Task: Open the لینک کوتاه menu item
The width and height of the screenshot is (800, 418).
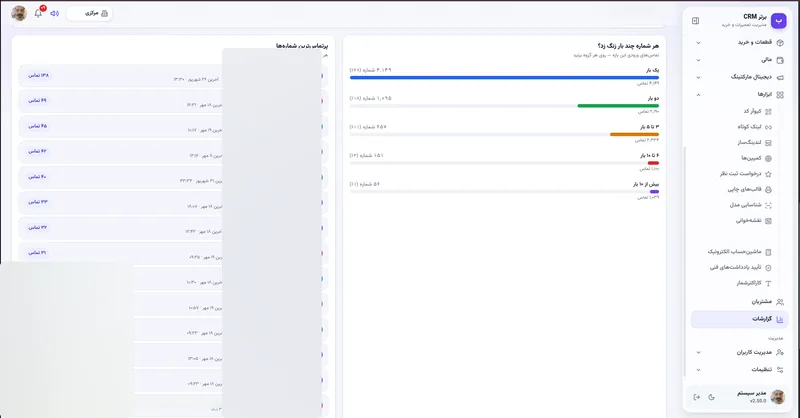Action: (x=754, y=127)
